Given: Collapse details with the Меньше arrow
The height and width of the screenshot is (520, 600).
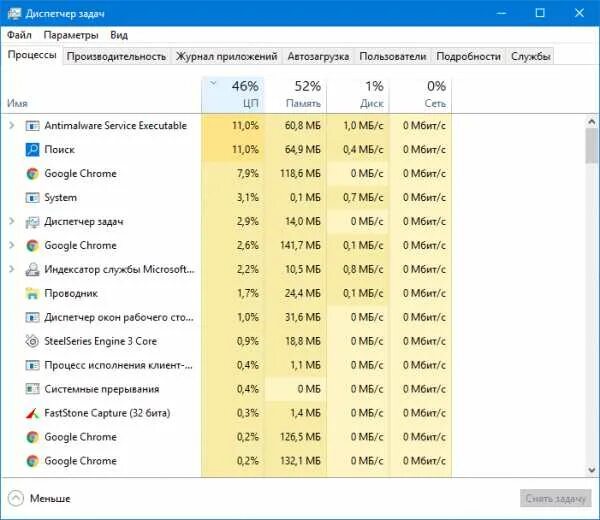Looking at the screenshot, I should [x=16, y=498].
